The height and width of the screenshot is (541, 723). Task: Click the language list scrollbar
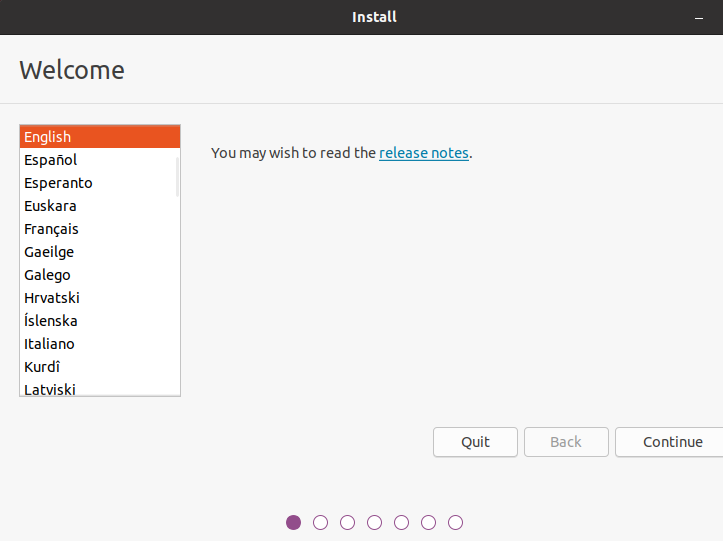178,175
